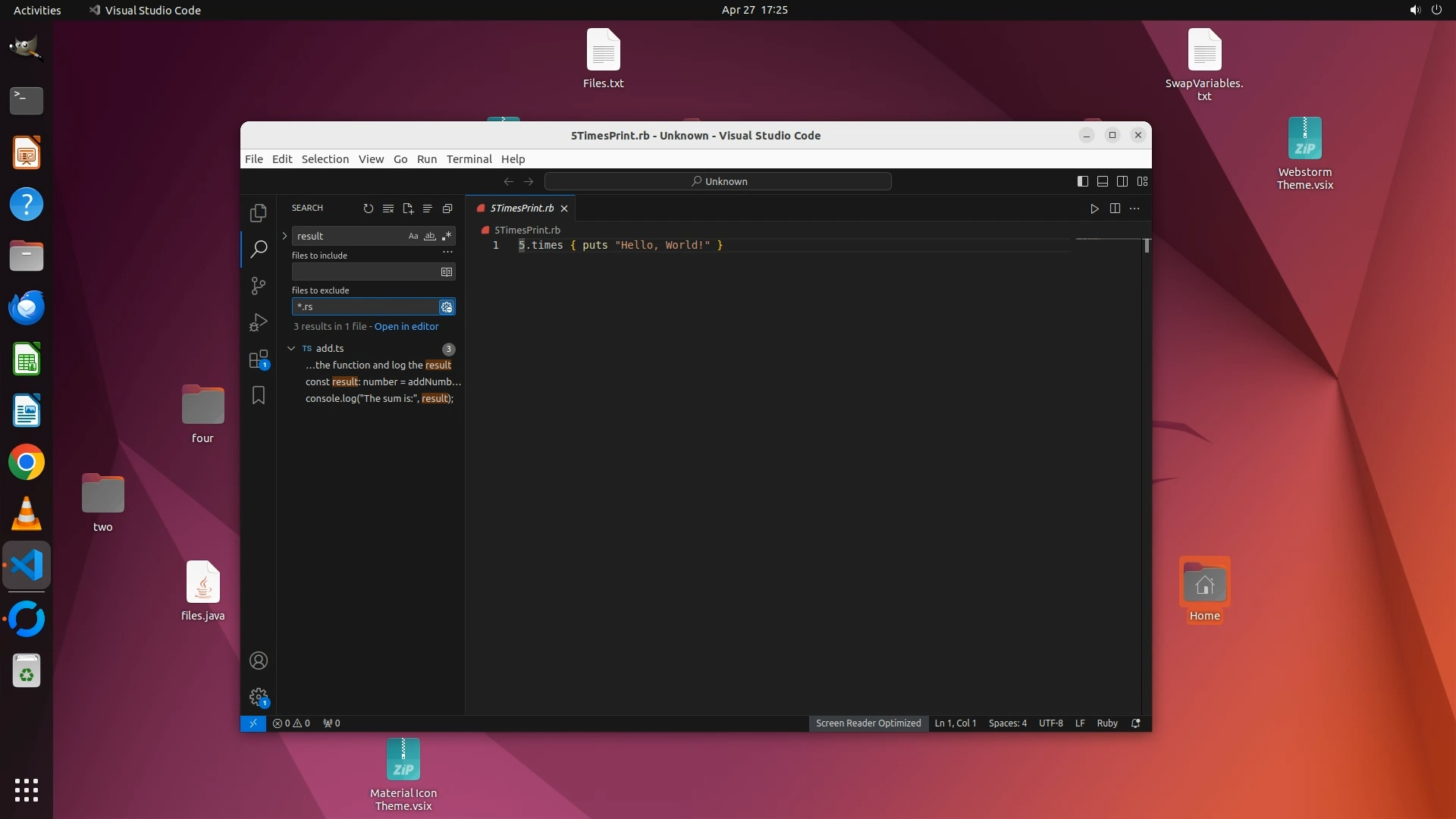Screen dimensions: 1456x819
Task: Collapse the add.ts search results
Action: pyautogui.click(x=291, y=349)
